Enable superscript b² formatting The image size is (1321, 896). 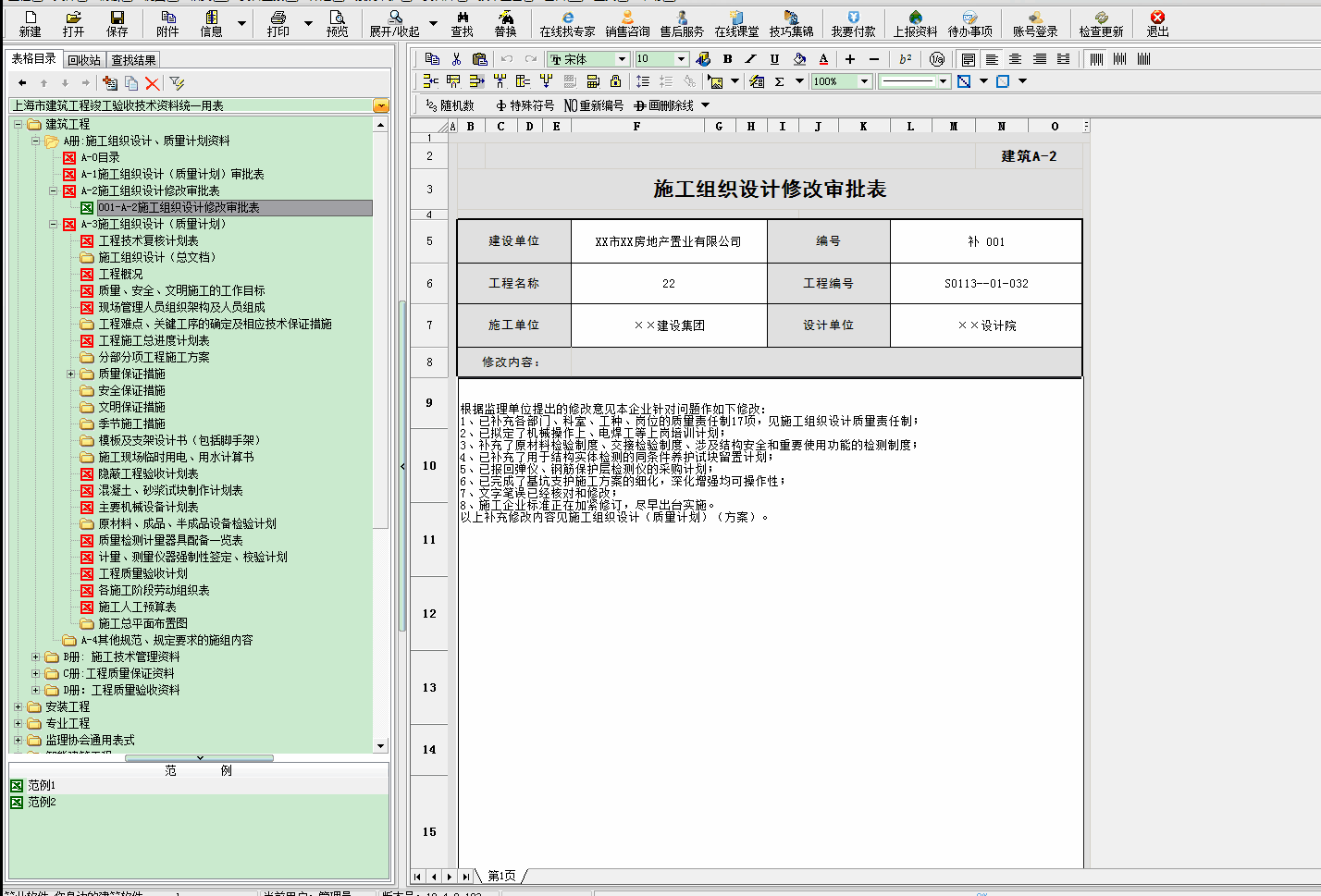coord(905,58)
